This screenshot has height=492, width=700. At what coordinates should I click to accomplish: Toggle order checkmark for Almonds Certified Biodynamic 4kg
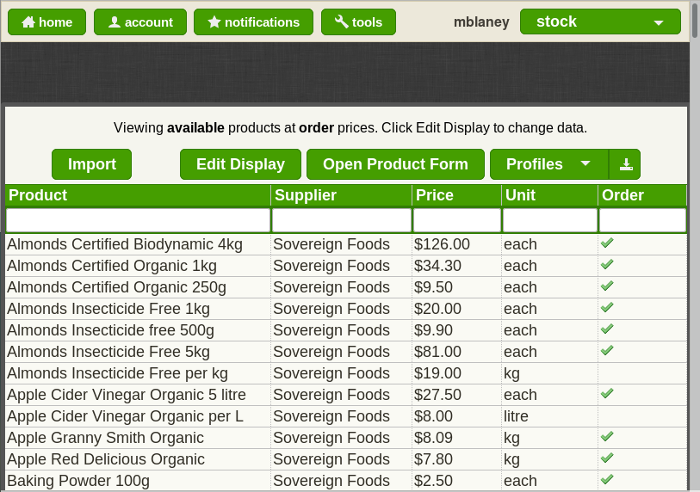(607, 243)
